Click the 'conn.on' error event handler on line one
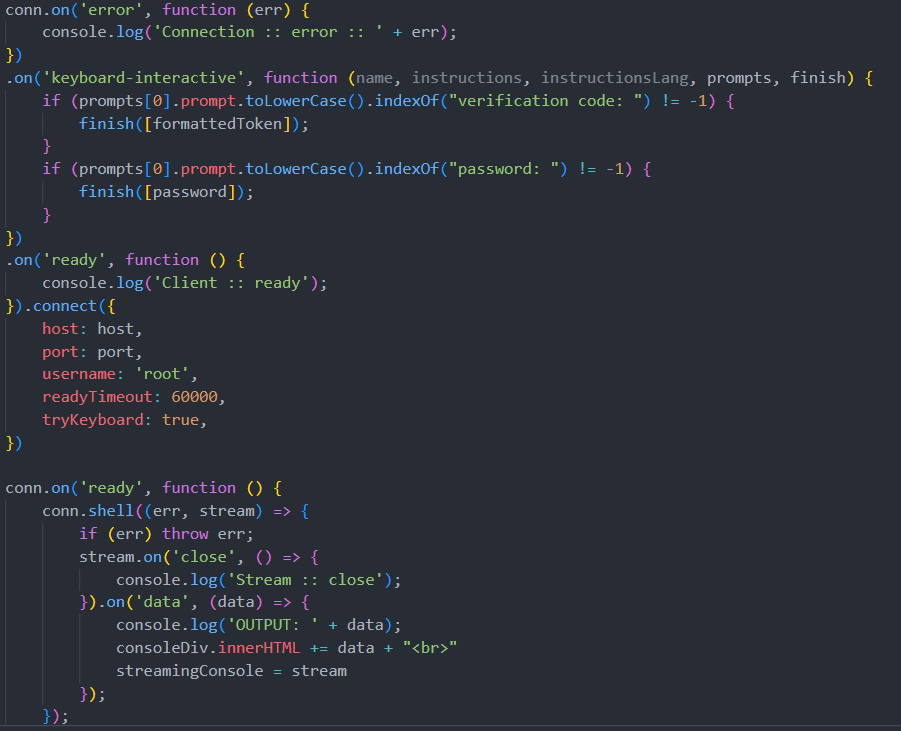901x731 pixels. [x=35, y=9]
